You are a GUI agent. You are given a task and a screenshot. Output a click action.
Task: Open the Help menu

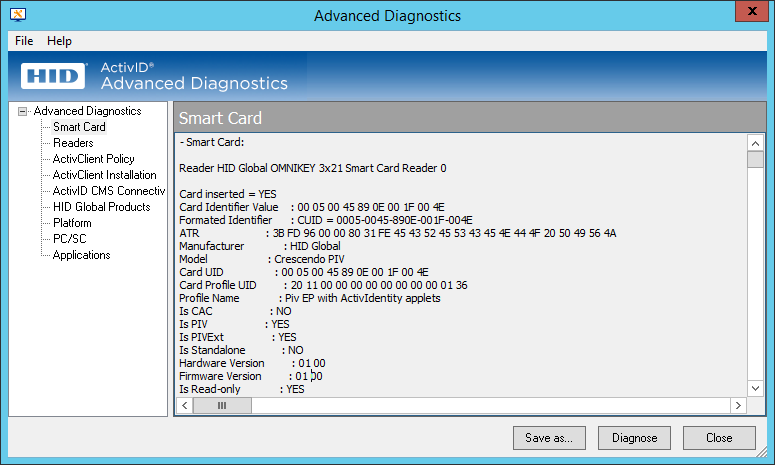59,41
